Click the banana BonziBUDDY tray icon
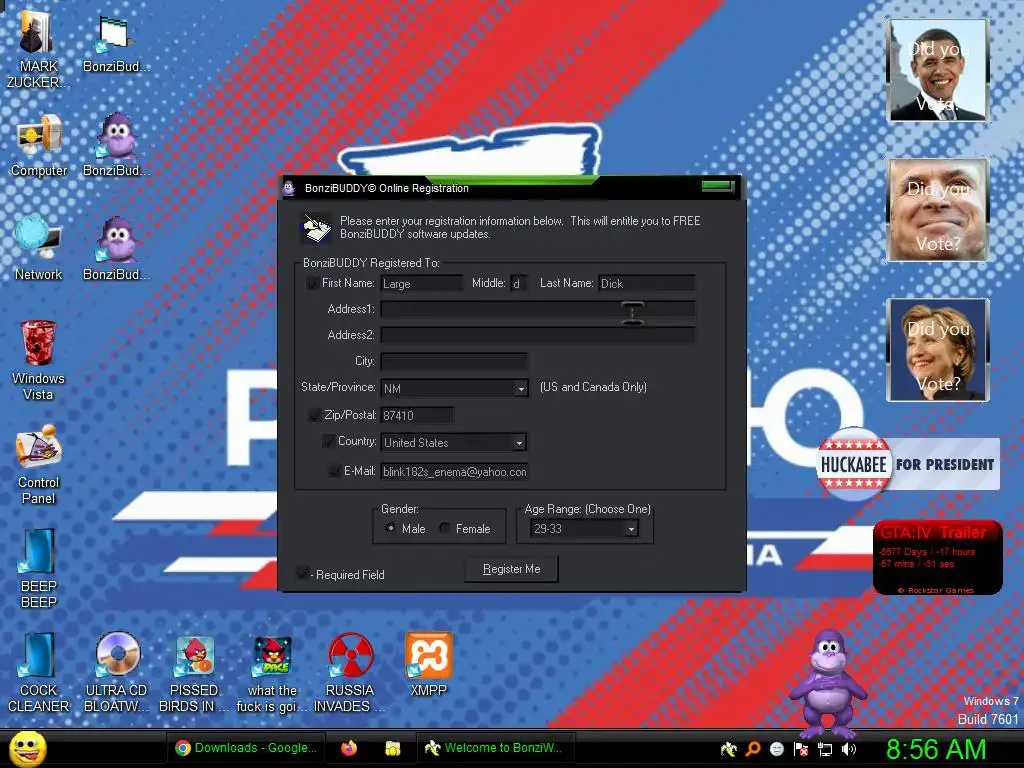 coord(729,749)
